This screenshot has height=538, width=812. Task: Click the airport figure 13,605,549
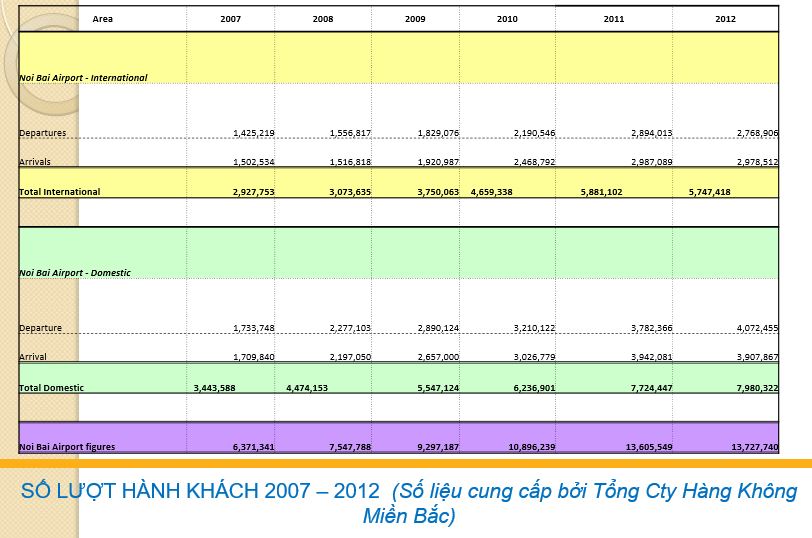coord(649,447)
